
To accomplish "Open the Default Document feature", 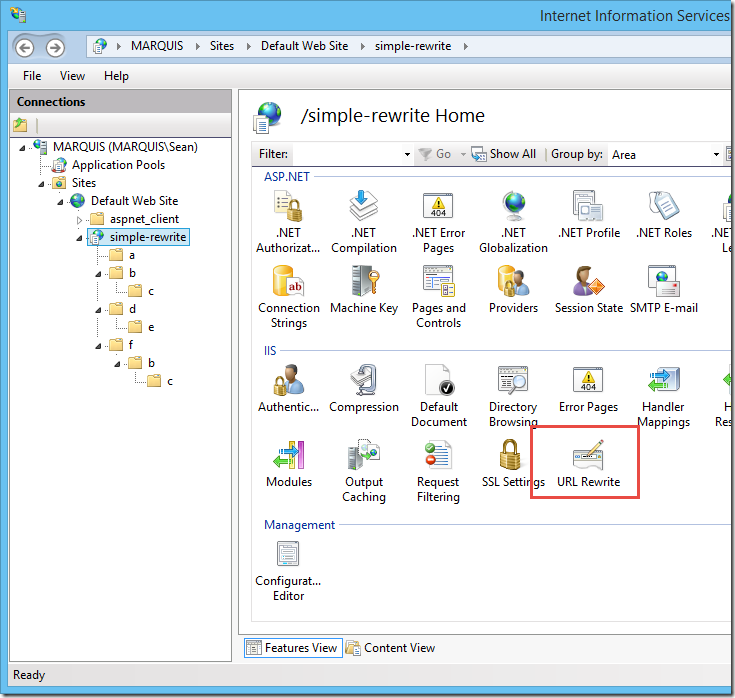I will pos(439,396).
